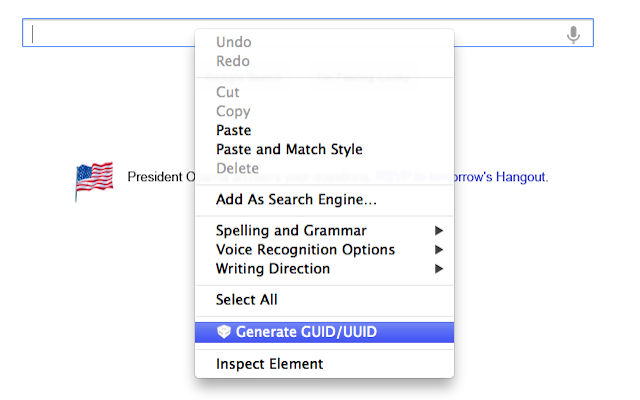This screenshot has width=640, height=400.
Task: Click the Delete menu entry
Action: click(x=237, y=168)
